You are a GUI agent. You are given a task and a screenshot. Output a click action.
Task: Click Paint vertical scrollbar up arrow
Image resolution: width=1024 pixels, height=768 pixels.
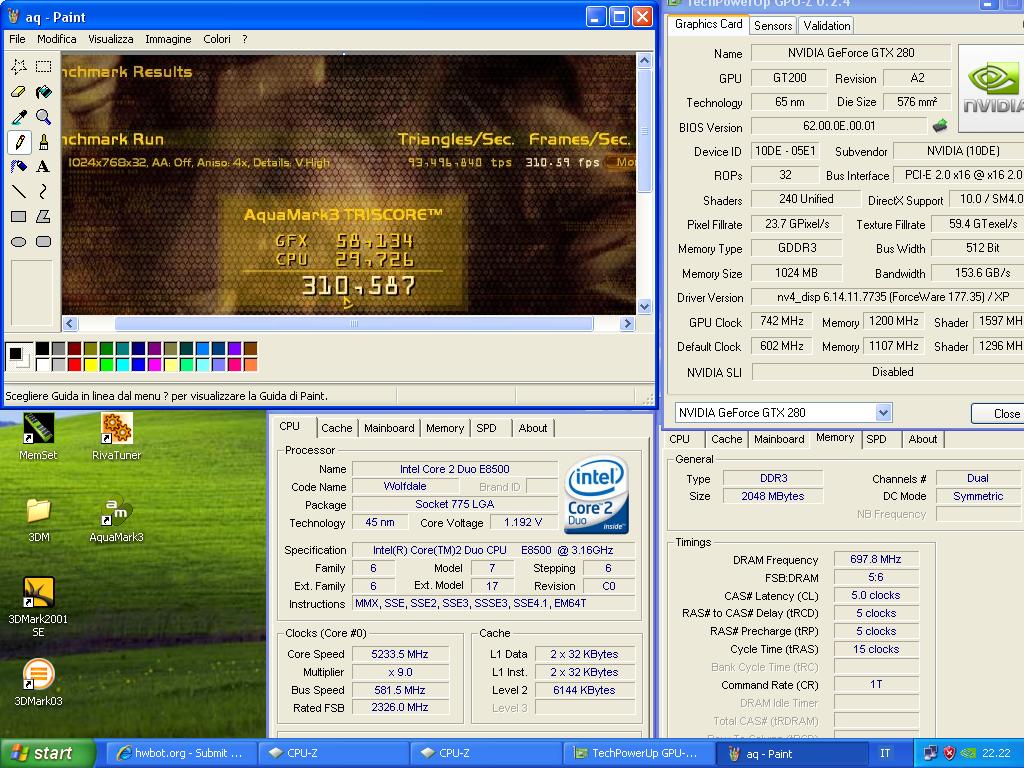644,61
